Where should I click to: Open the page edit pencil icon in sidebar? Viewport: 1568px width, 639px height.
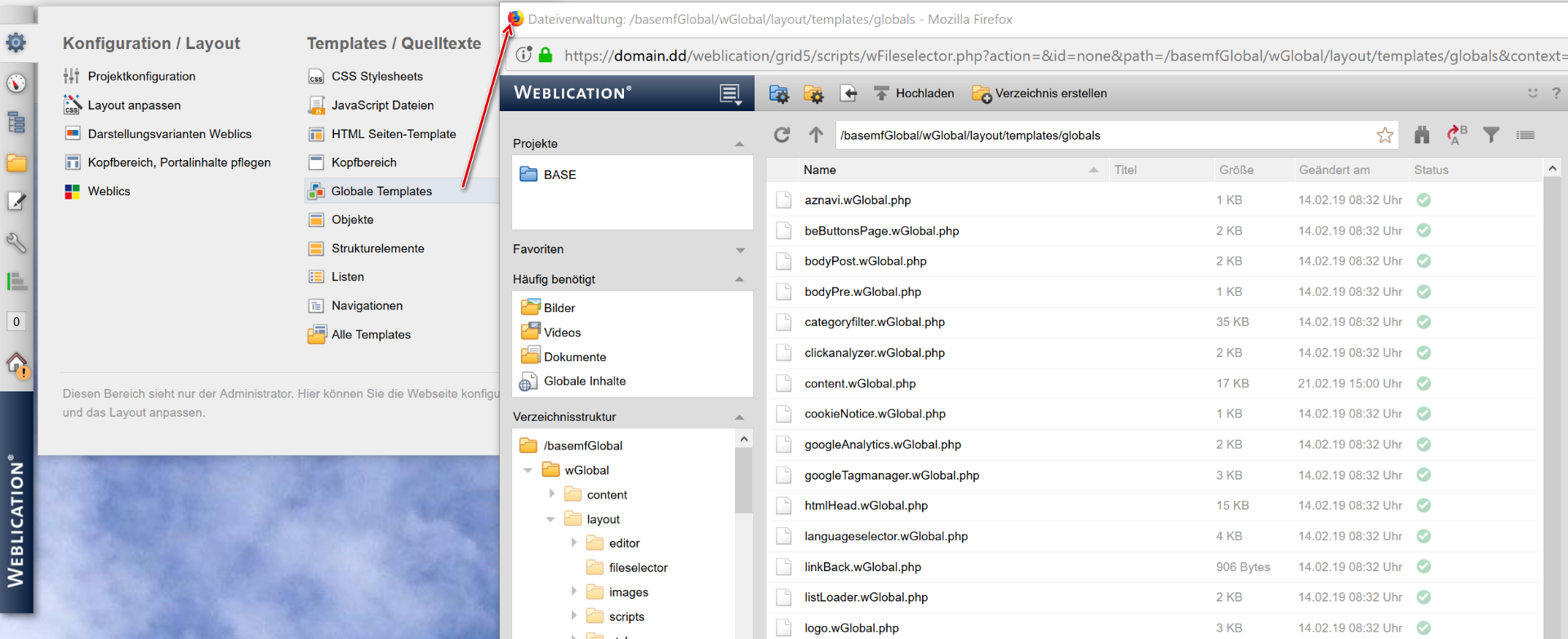point(16,201)
